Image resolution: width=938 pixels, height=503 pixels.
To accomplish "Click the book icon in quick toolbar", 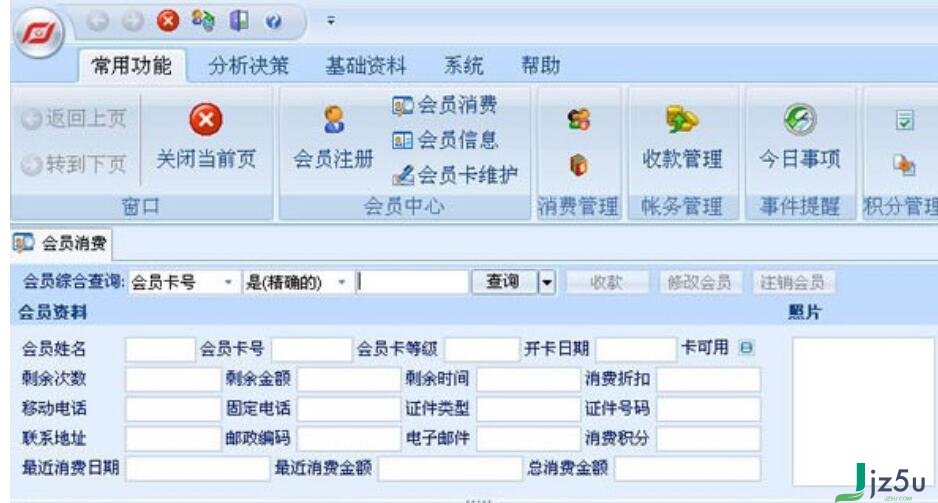I will (239, 21).
